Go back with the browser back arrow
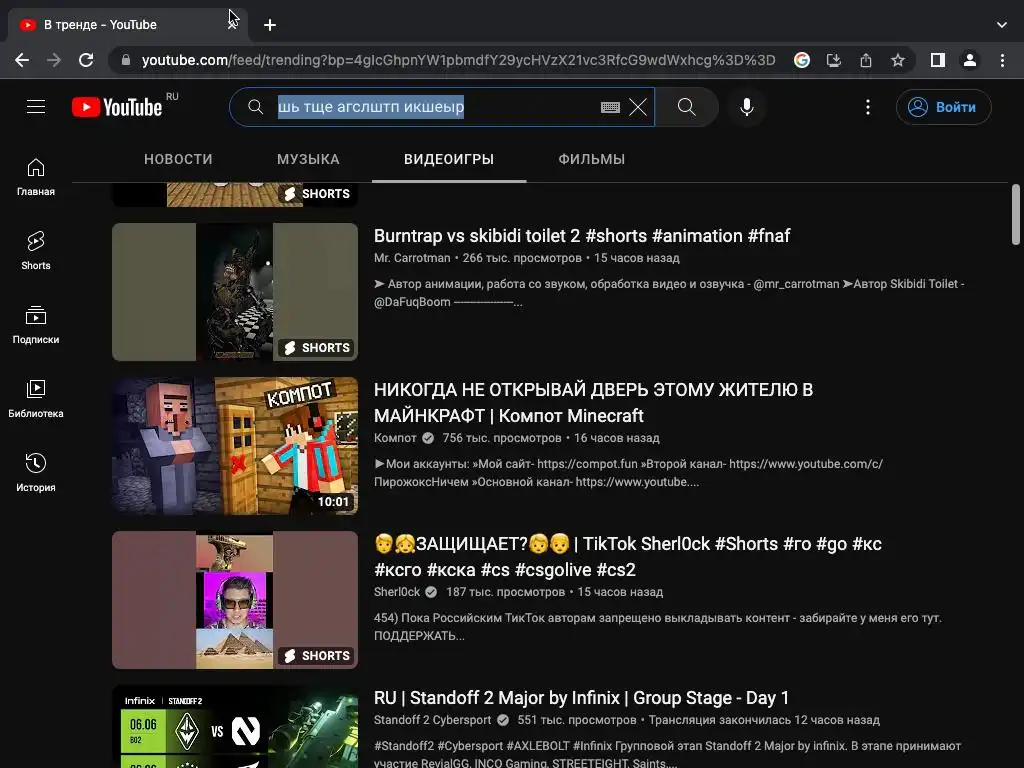 click(22, 61)
